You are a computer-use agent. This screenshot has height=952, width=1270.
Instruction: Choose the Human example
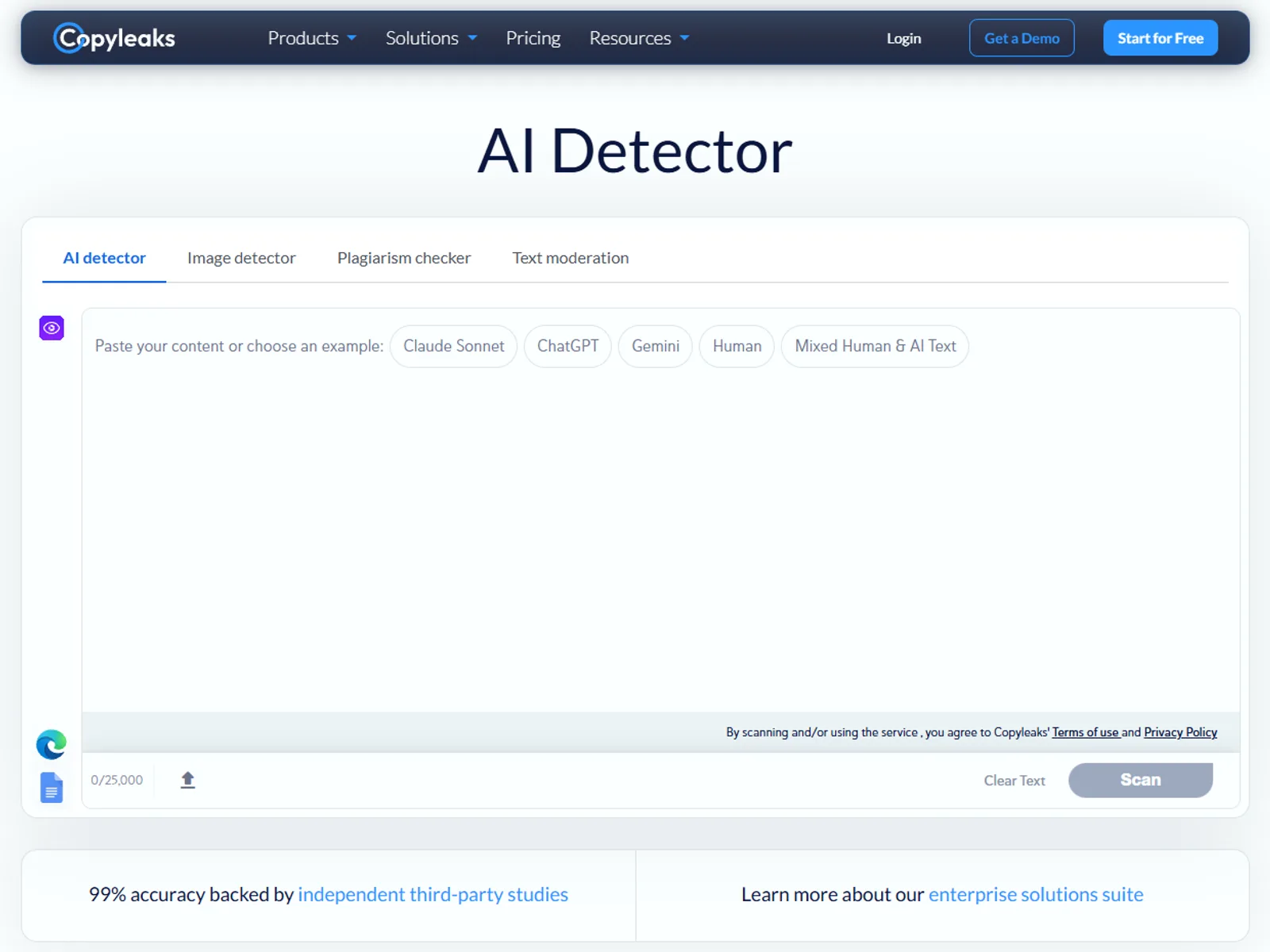pyautogui.click(x=737, y=346)
